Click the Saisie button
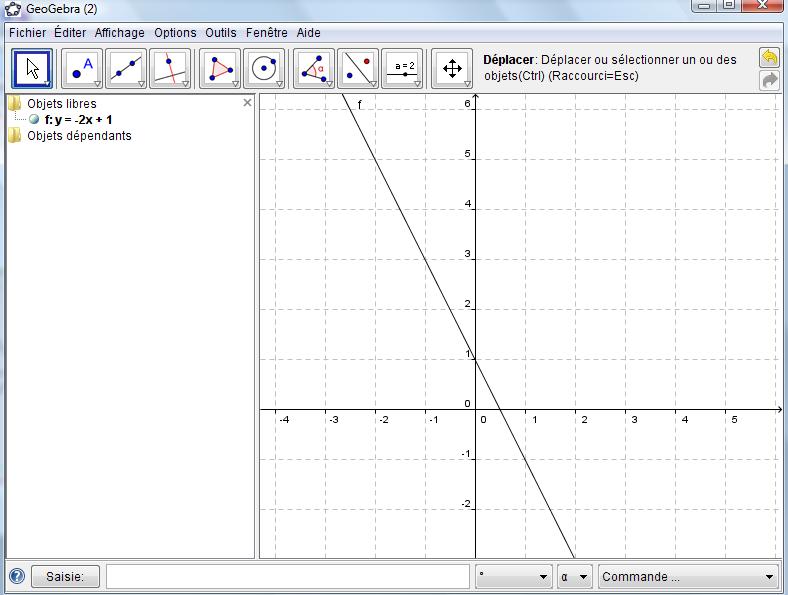 (x=65, y=576)
